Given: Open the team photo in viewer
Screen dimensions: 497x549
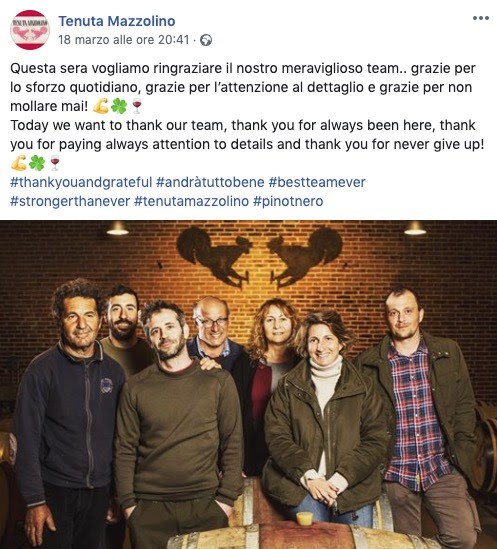Looking at the screenshot, I should [x=248, y=384].
